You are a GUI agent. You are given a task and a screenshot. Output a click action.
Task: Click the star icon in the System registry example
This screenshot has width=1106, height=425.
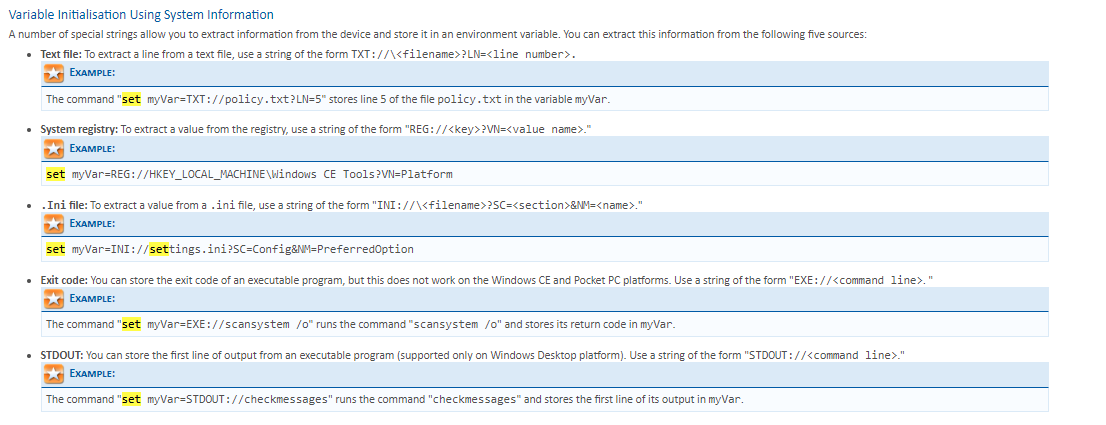click(x=52, y=149)
